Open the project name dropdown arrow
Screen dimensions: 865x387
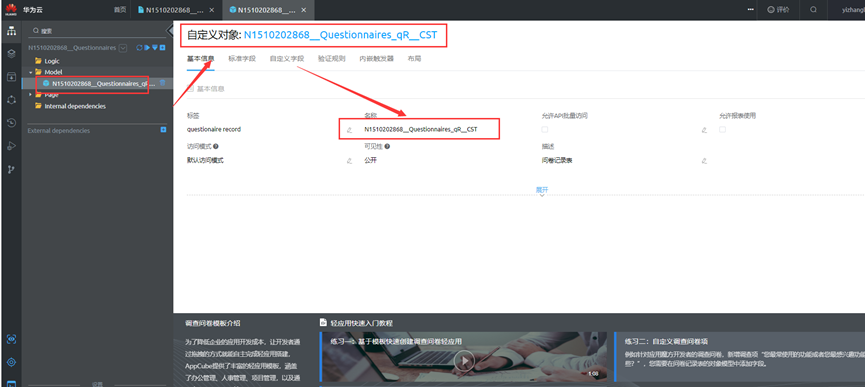[123, 48]
